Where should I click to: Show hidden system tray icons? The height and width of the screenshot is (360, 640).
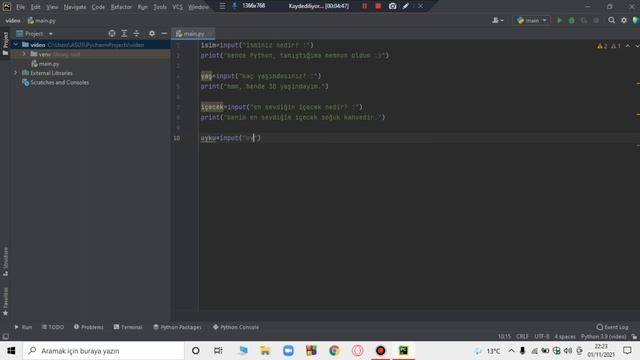[x=511, y=351]
